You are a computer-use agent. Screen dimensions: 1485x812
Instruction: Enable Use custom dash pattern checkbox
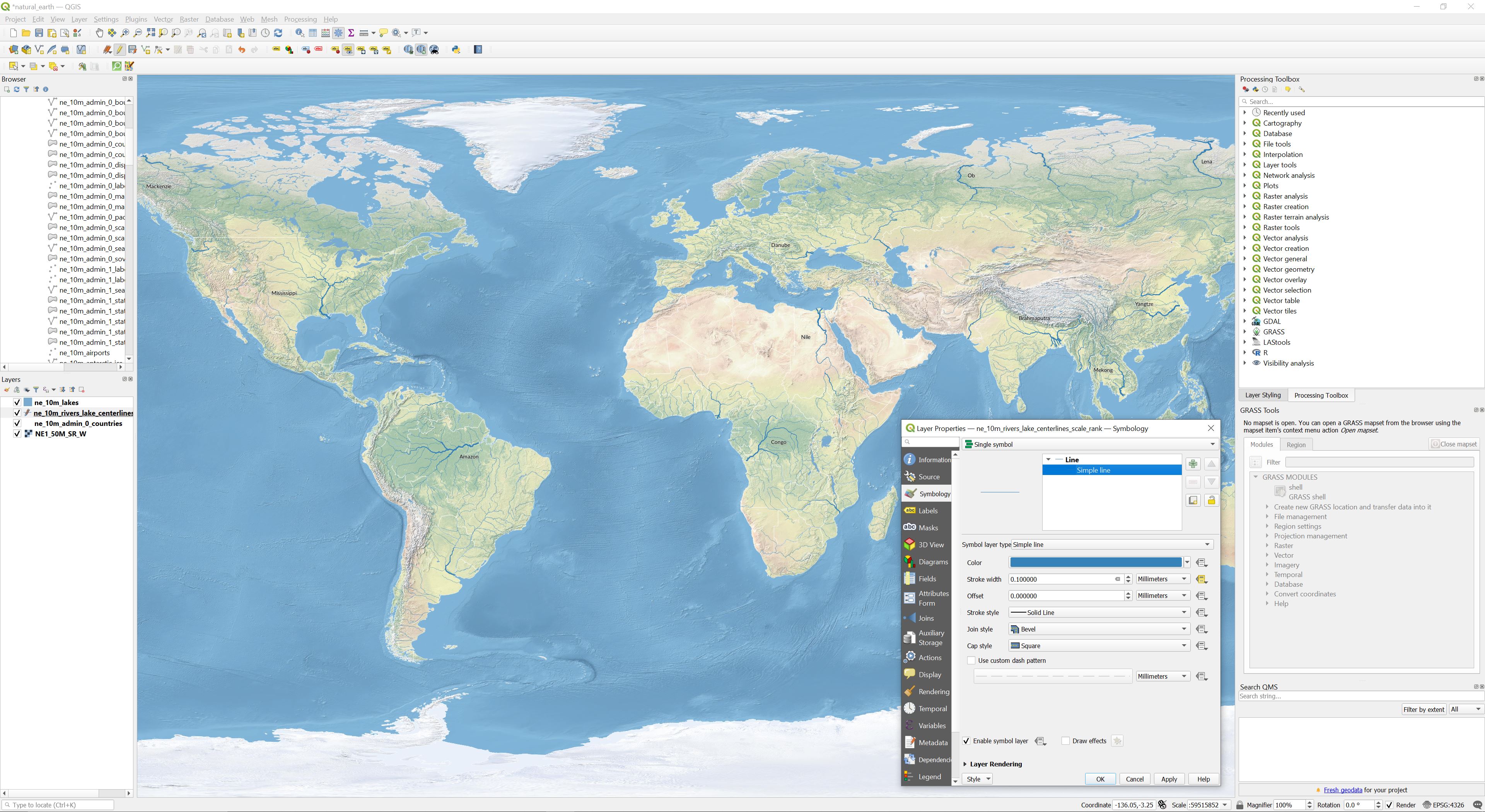(x=971, y=660)
